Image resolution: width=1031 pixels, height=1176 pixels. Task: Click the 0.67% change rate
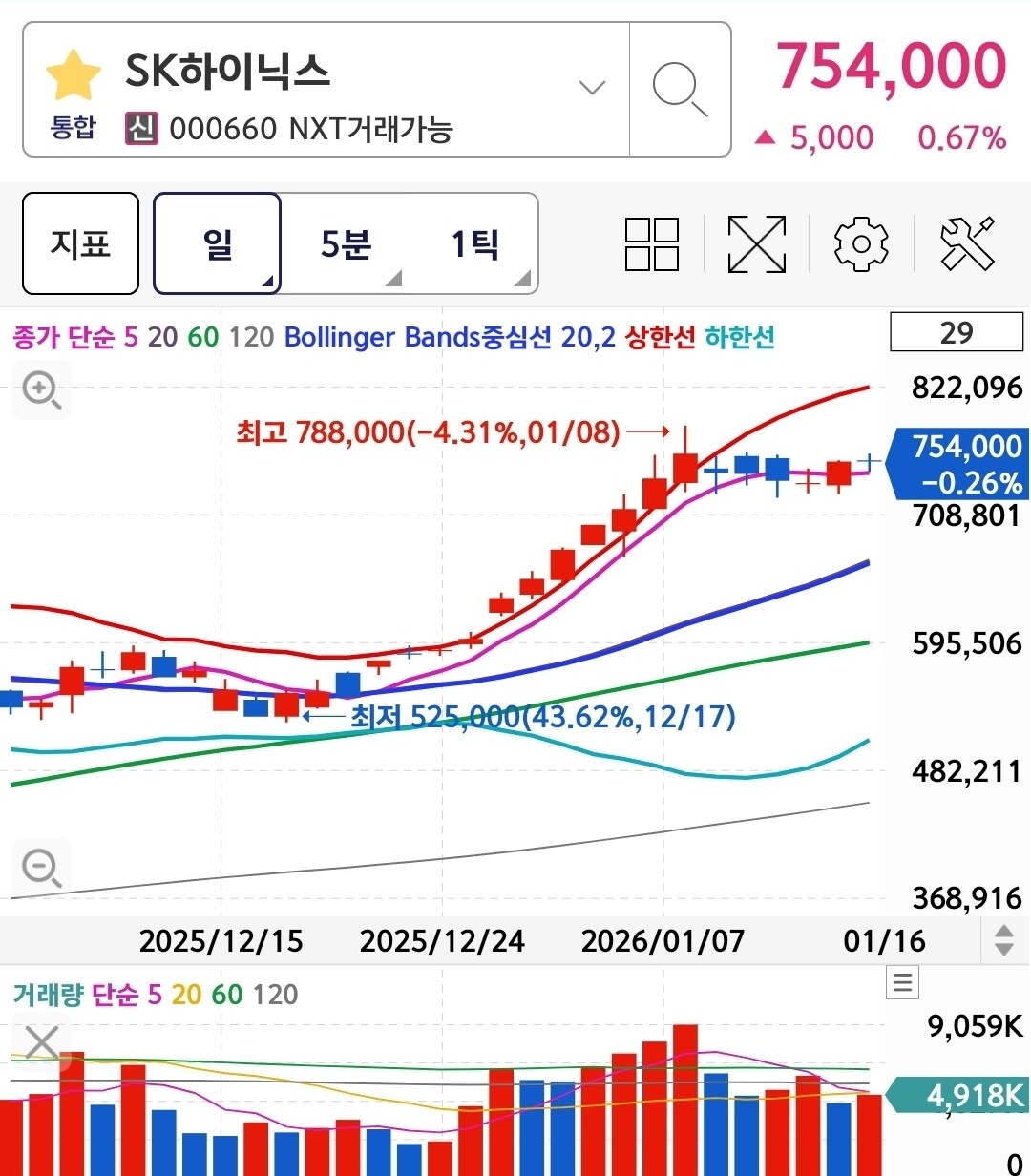pos(961,138)
